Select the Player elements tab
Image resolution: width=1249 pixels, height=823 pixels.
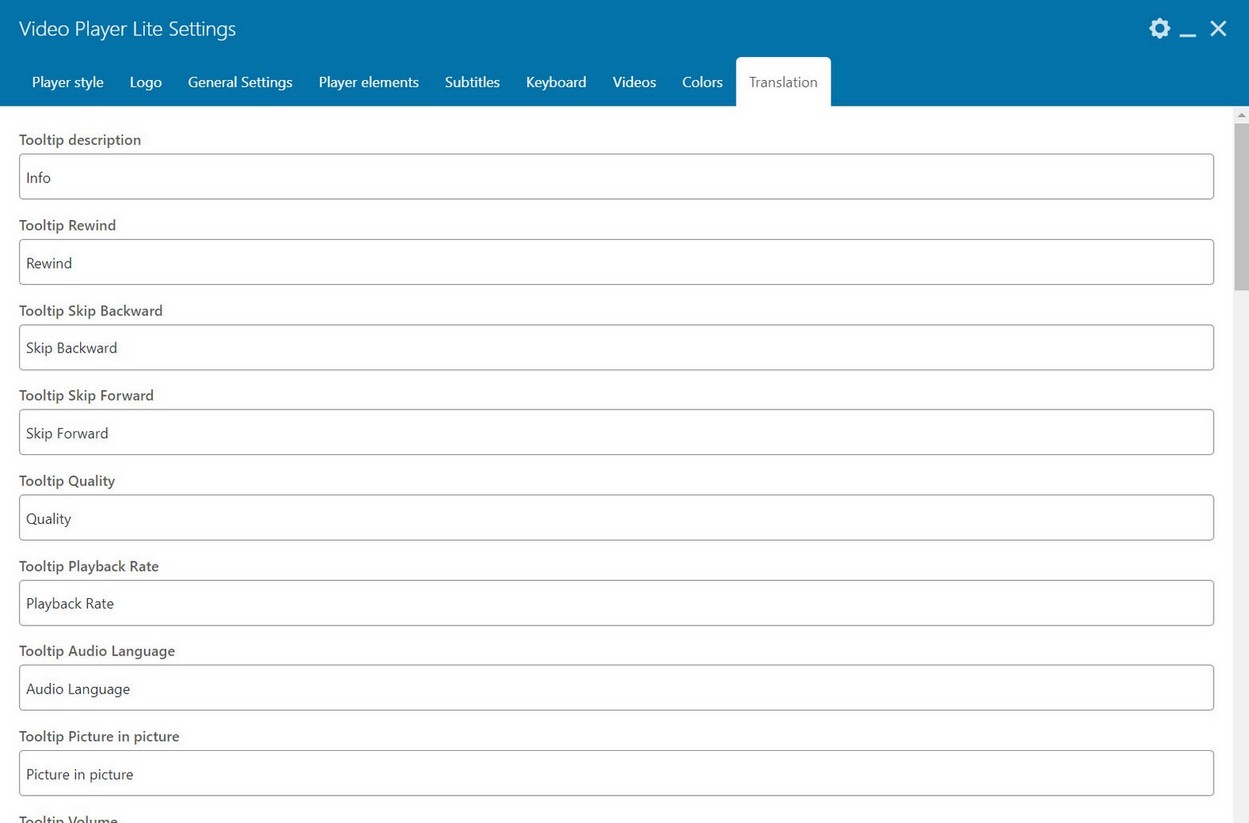(x=369, y=82)
